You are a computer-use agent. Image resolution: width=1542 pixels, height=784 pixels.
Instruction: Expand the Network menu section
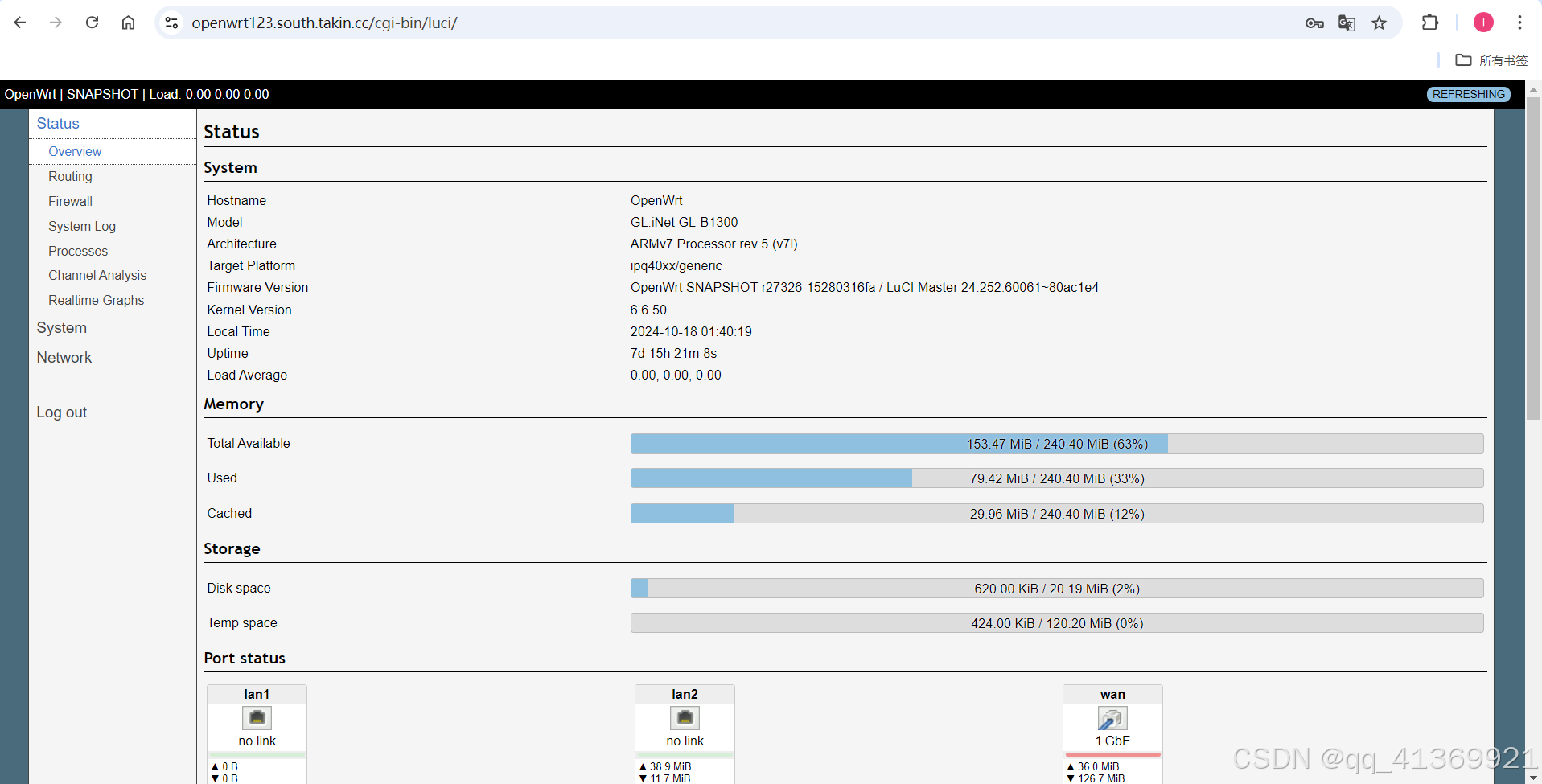(x=64, y=357)
